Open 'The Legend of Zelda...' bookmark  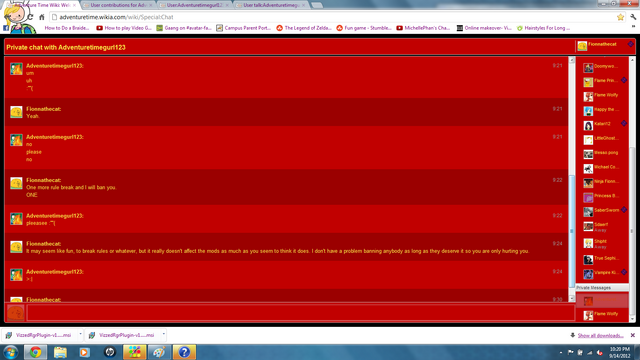(x=304, y=28)
